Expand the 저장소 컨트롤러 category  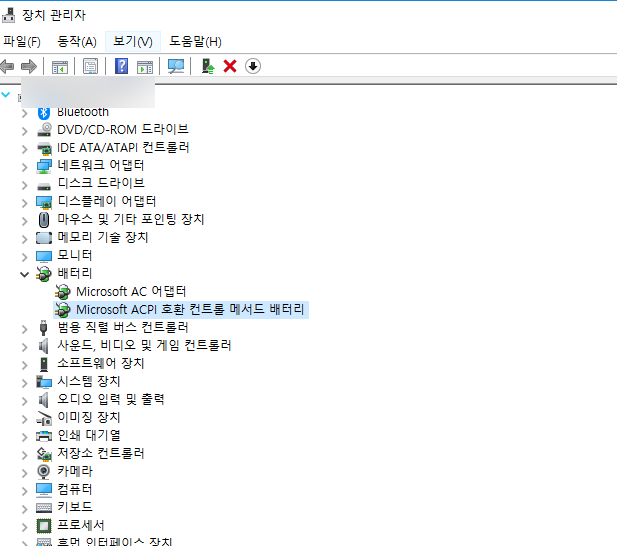(x=25, y=455)
